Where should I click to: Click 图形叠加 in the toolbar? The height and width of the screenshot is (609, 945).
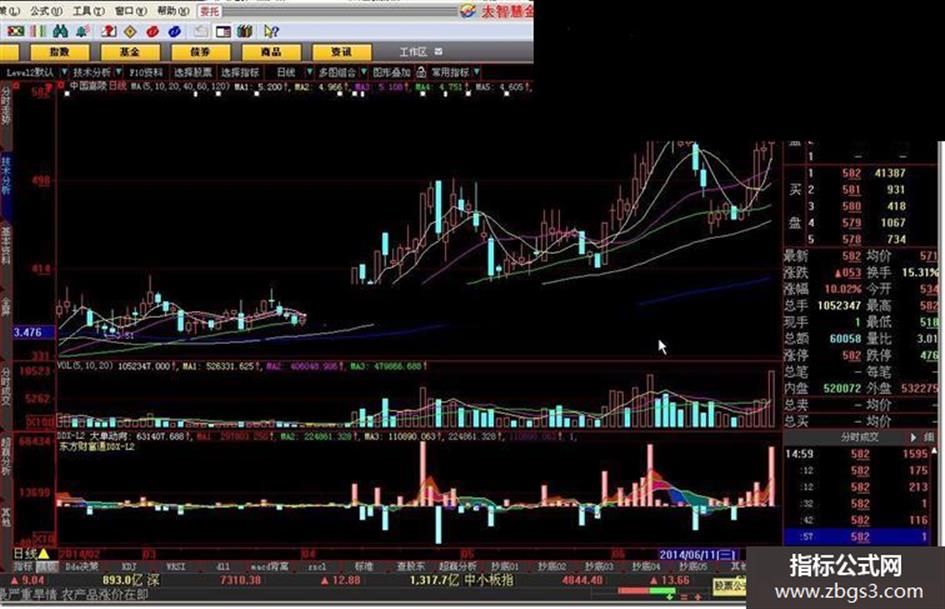tap(392, 72)
